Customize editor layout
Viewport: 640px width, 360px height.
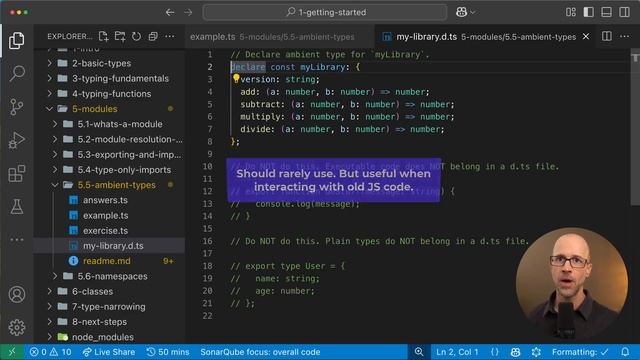point(571,12)
